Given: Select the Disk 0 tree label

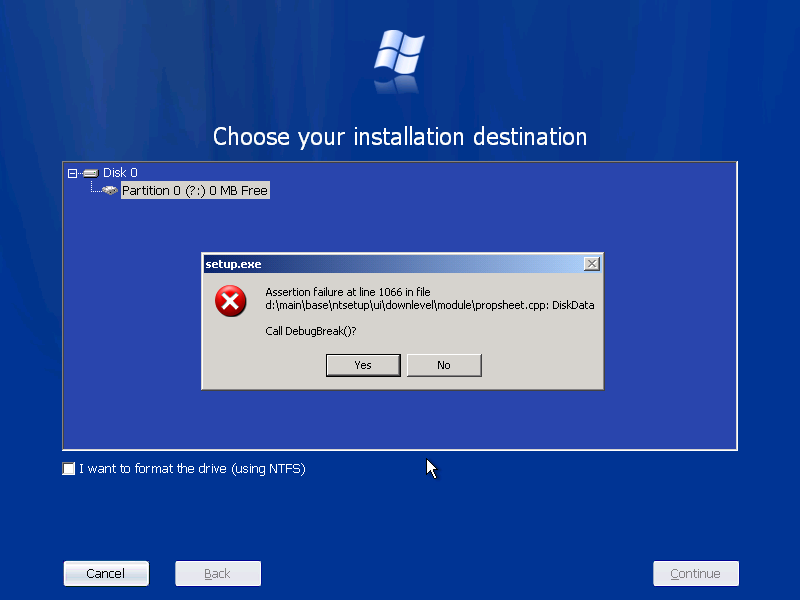Looking at the screenshot, I should tap(120, 172).
